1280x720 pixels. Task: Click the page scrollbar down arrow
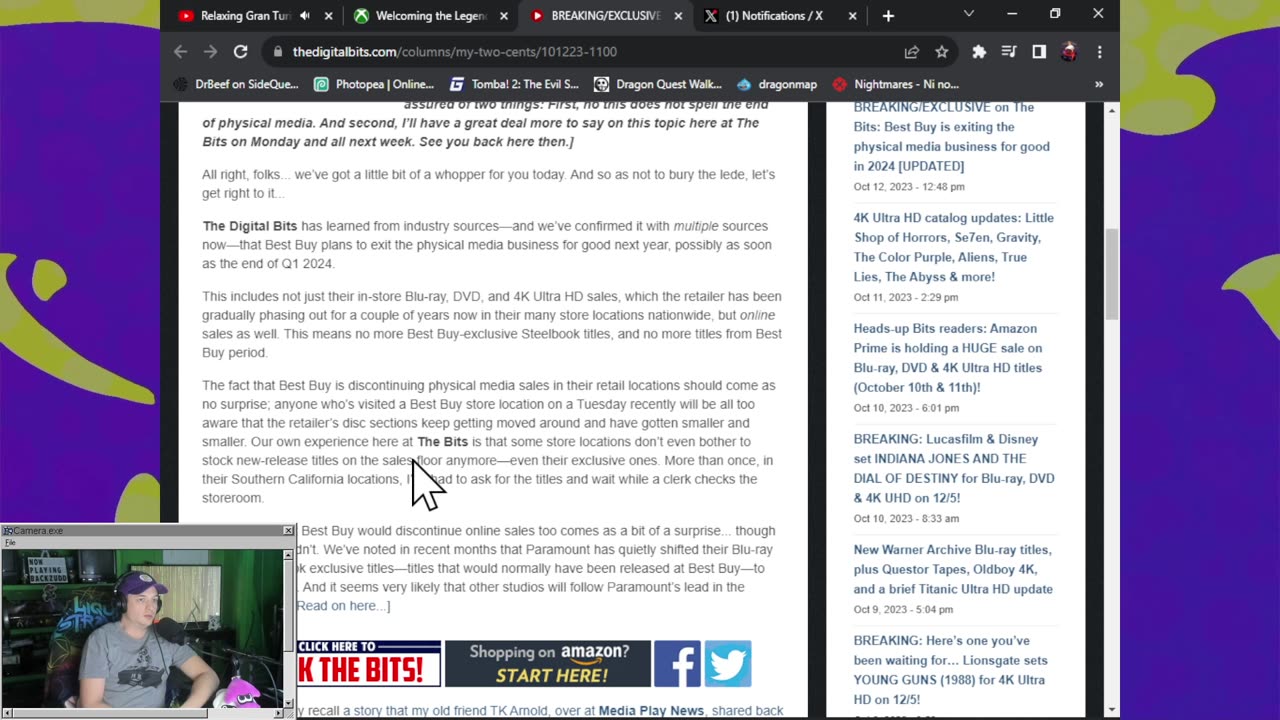(1111, 711)
